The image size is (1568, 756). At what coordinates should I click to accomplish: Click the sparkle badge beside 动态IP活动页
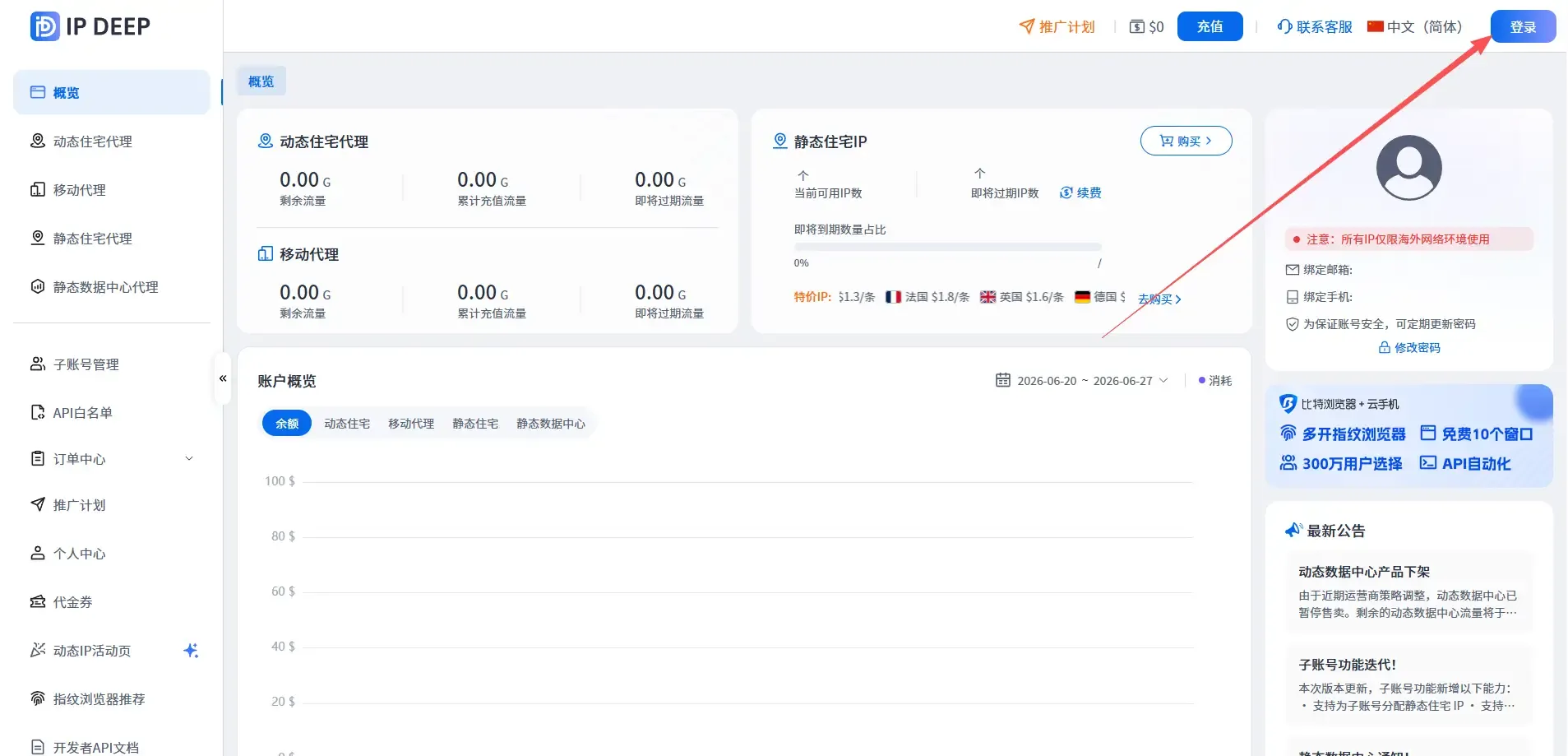pos(191,650)
